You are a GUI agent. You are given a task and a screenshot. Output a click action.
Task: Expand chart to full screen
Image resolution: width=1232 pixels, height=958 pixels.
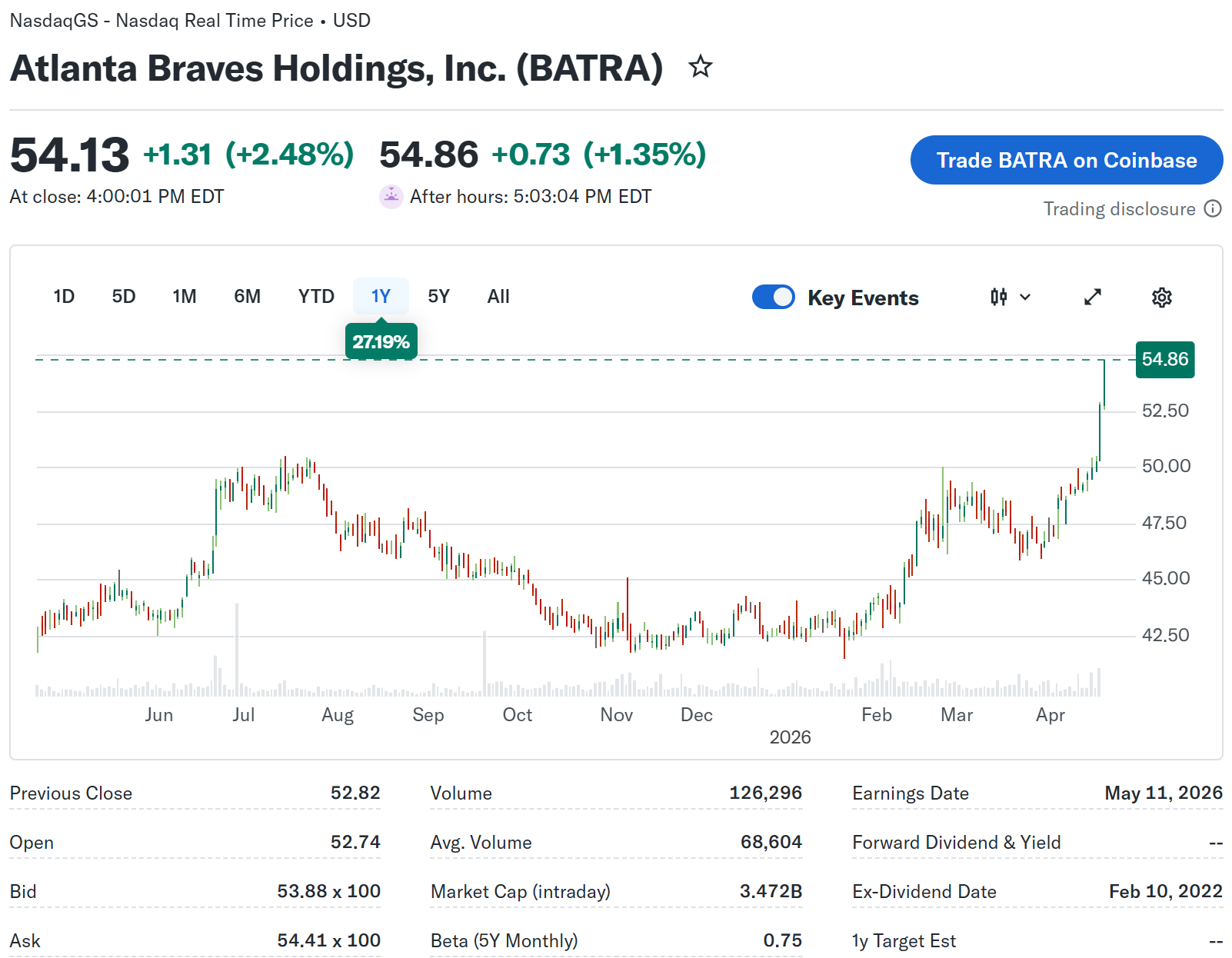(1093, 297)
